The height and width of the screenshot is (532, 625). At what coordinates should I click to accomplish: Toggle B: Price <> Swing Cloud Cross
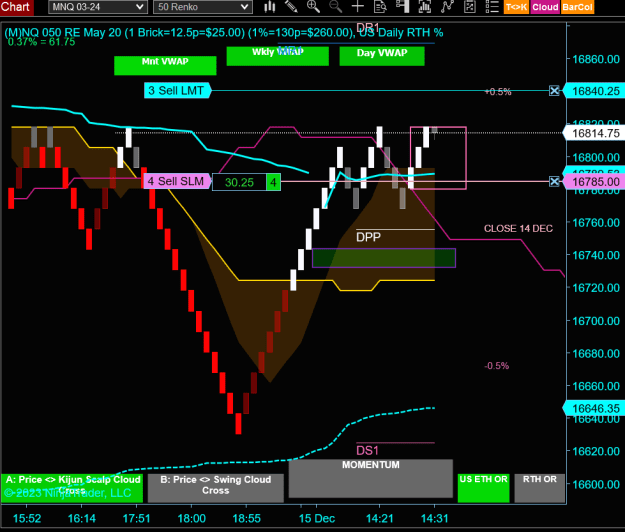point(216,488)
